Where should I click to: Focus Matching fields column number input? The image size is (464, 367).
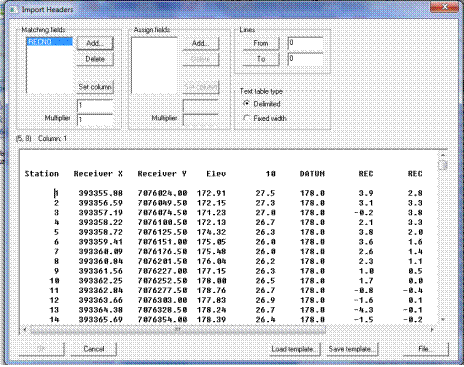95,106
